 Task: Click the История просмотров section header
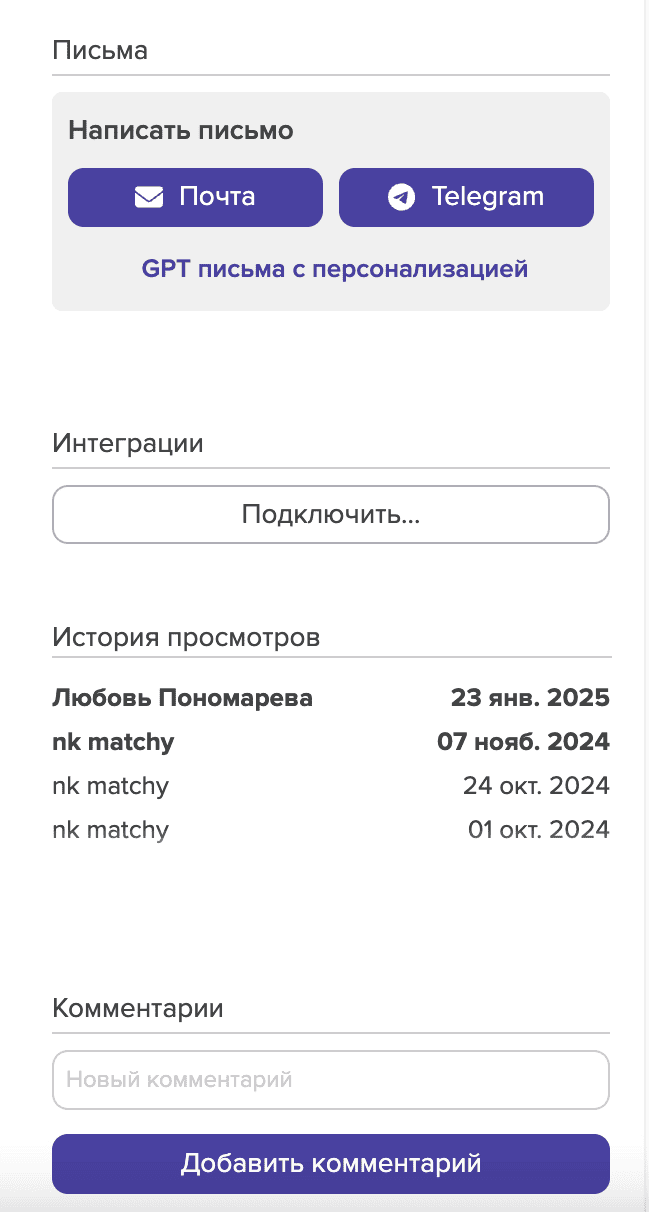186,637
